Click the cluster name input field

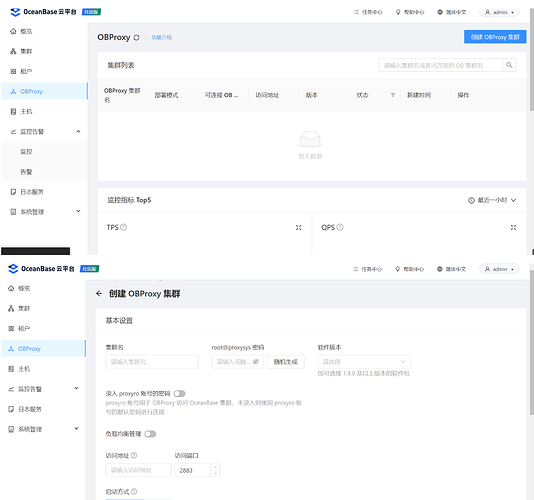pos(152,362)
